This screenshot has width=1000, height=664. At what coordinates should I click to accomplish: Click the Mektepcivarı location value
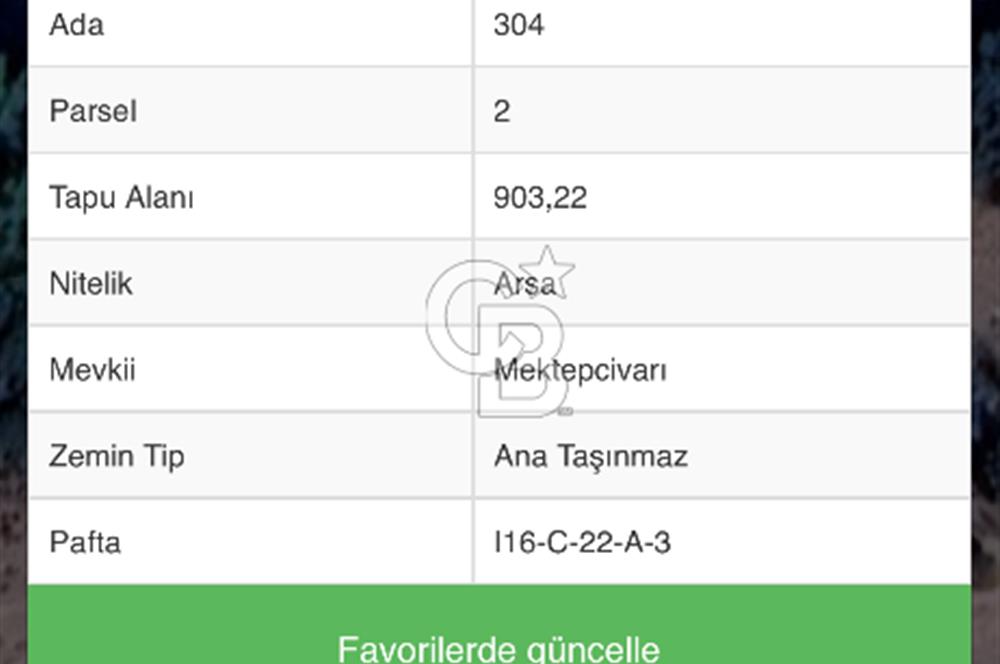(x=581, y=370)
